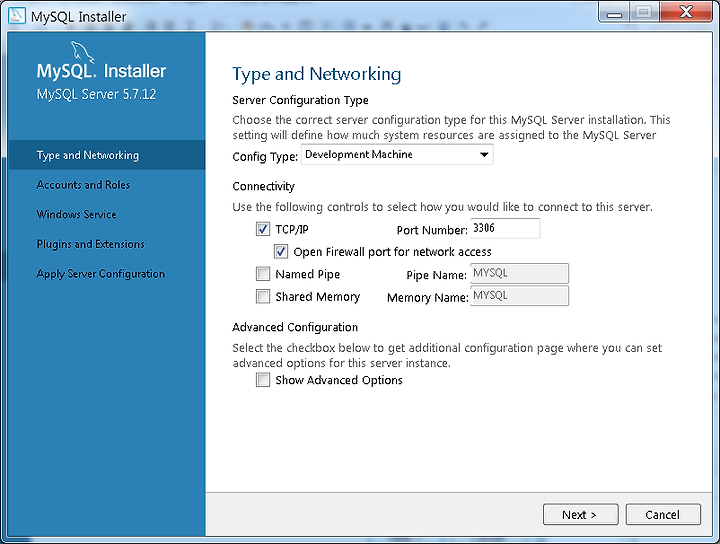
Task: Uncheck Open Firewall port for network access
Action: pos(281,251)
